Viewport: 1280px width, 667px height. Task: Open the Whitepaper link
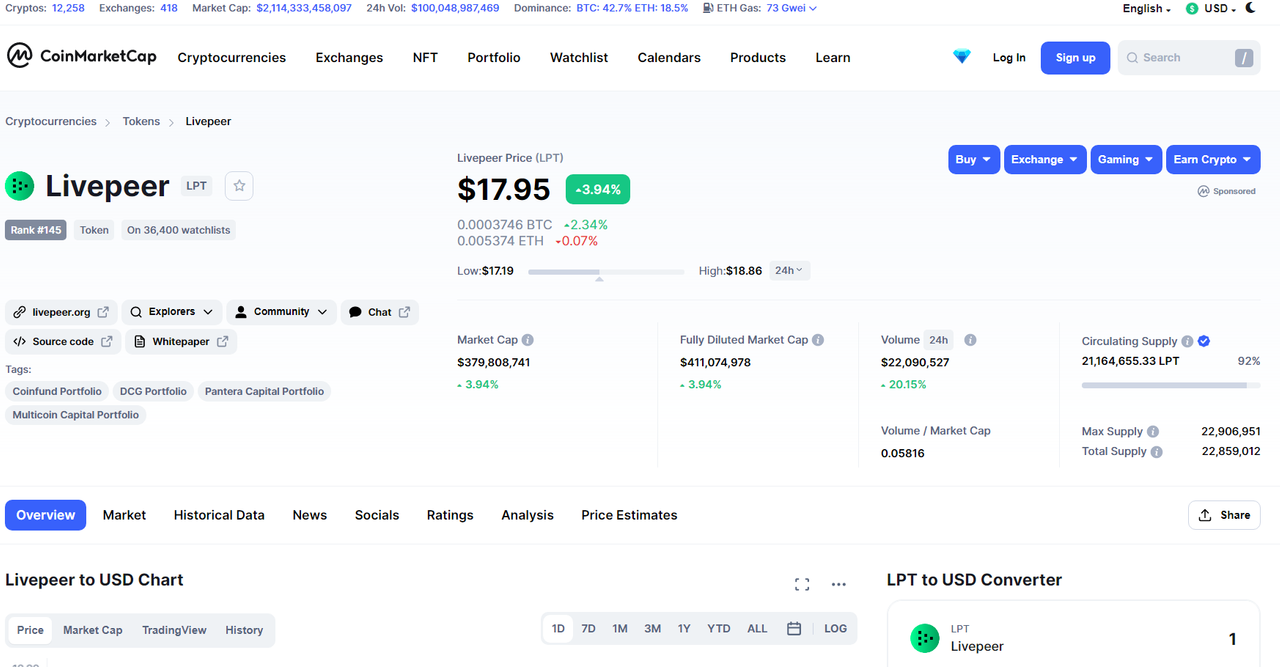(181, 342)
